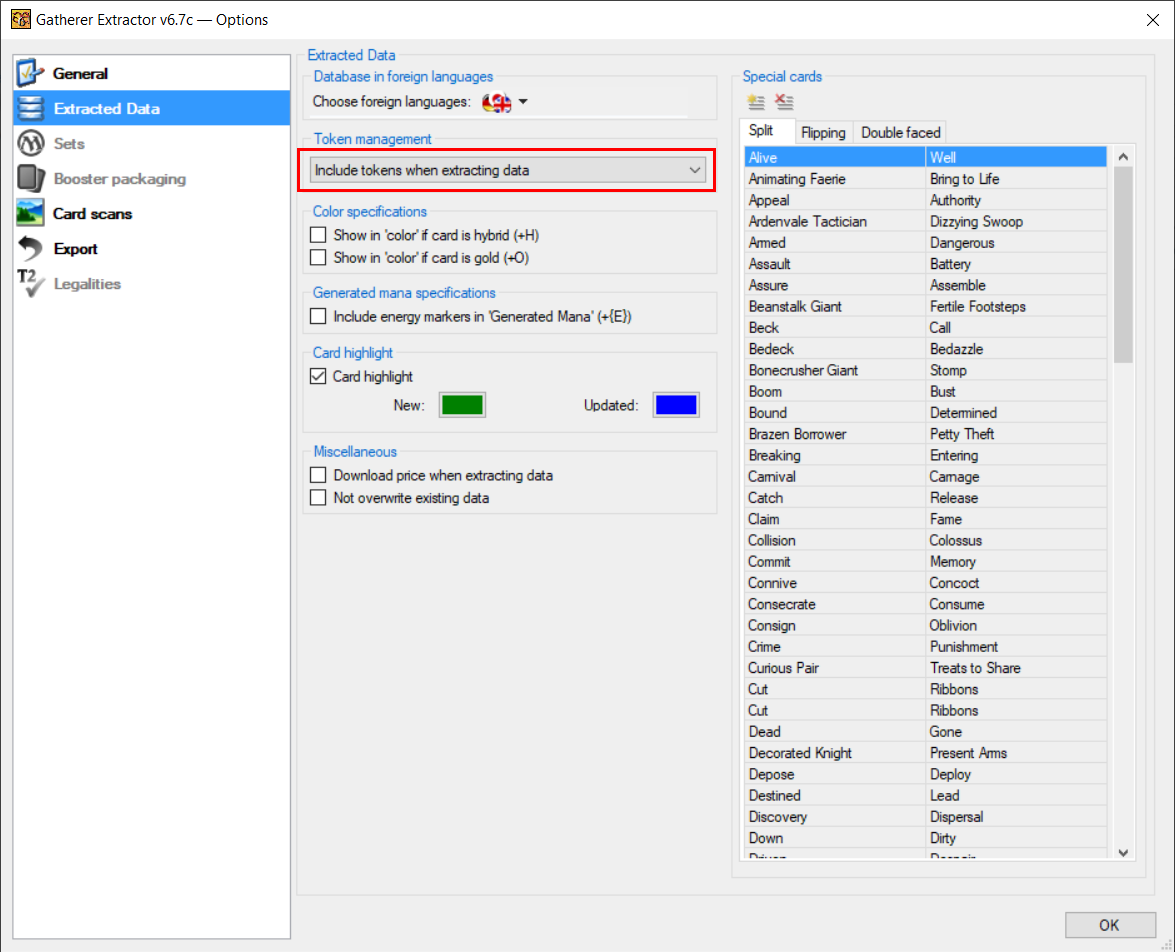This screenshot has height=952, width=1175.
Task: Enable show in color if card is hybrid
Action: click(318, 235)
